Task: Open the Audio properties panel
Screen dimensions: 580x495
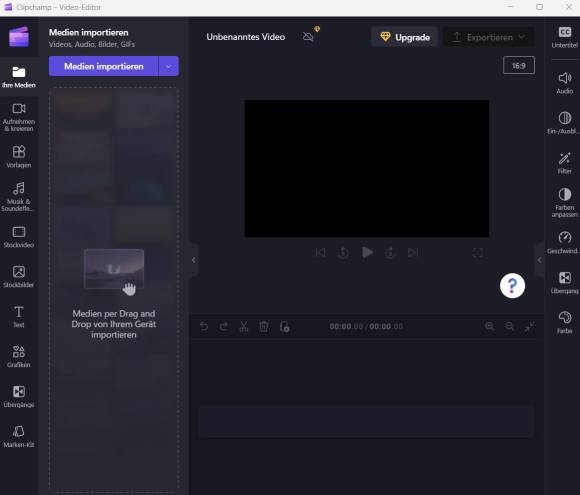Action: pos(564,83)
